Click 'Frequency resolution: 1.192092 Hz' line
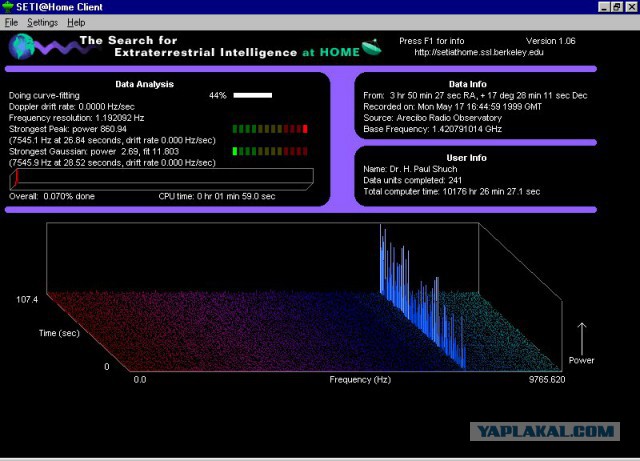The width and height of the screenshot is (640, 461). [x=76, y=118]
